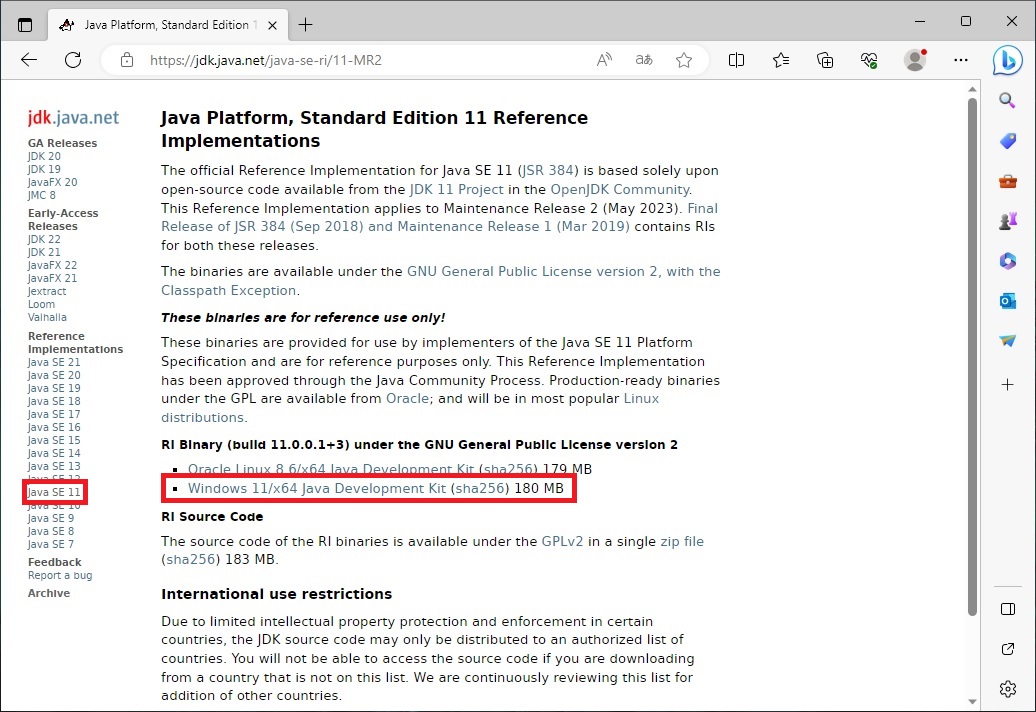Open JDK 22 early-access link
Viewport: 1036px width, 712px height.
tap(44, 239)
